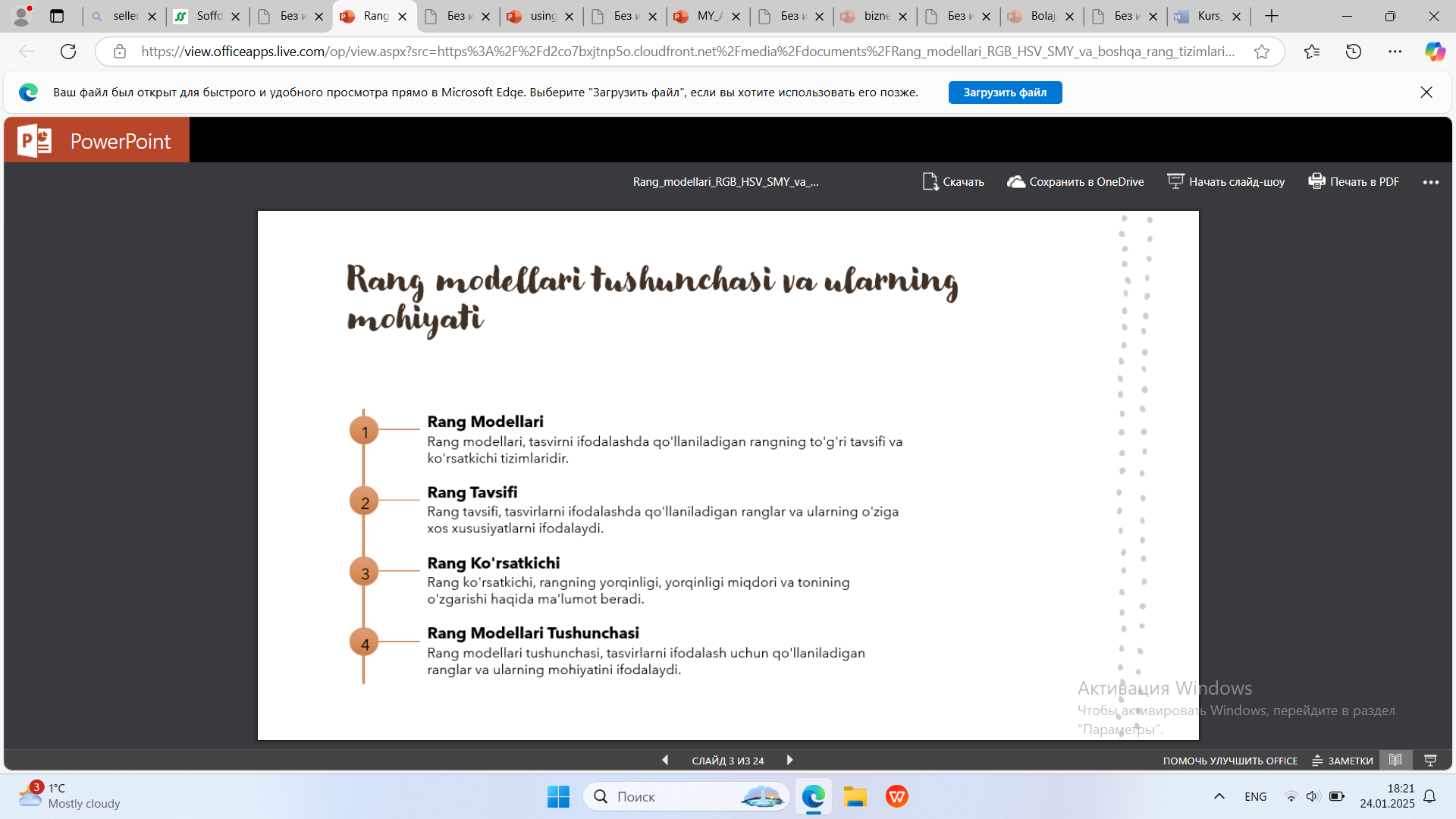The image size is (1456, 819).
Task: Close the seller tab
Action: (x=152, y=16)
